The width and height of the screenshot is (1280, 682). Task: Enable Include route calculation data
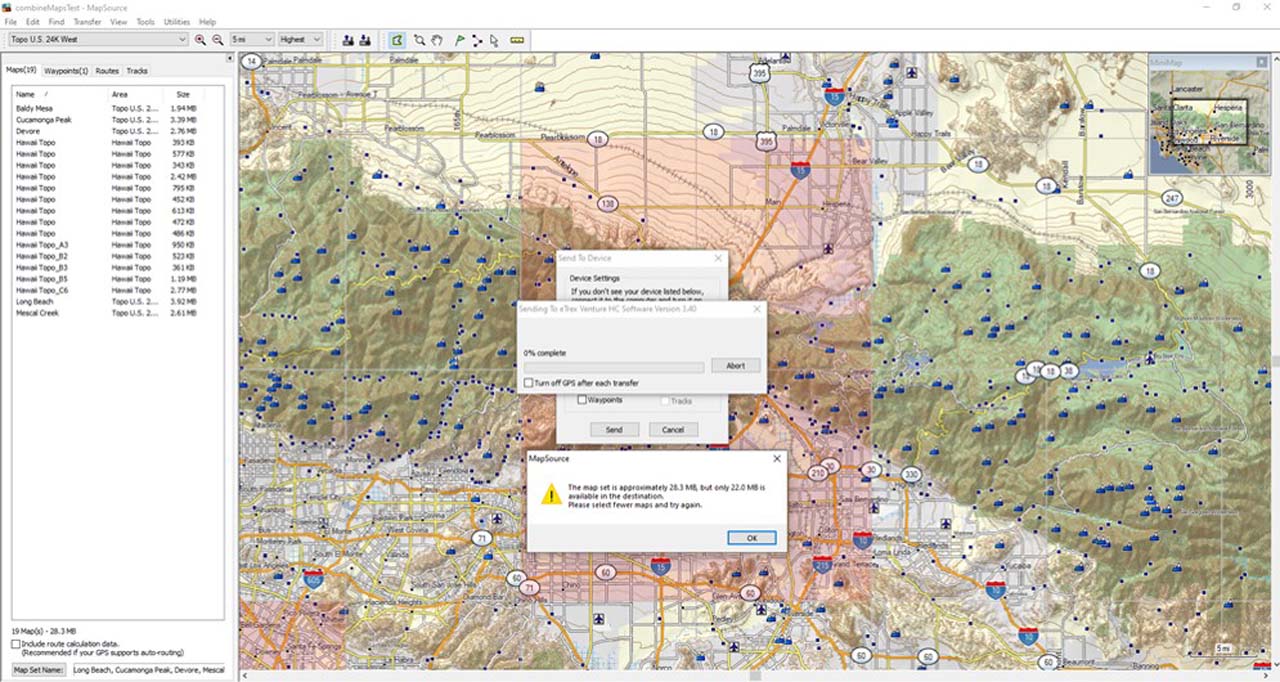tap(16, 644)
